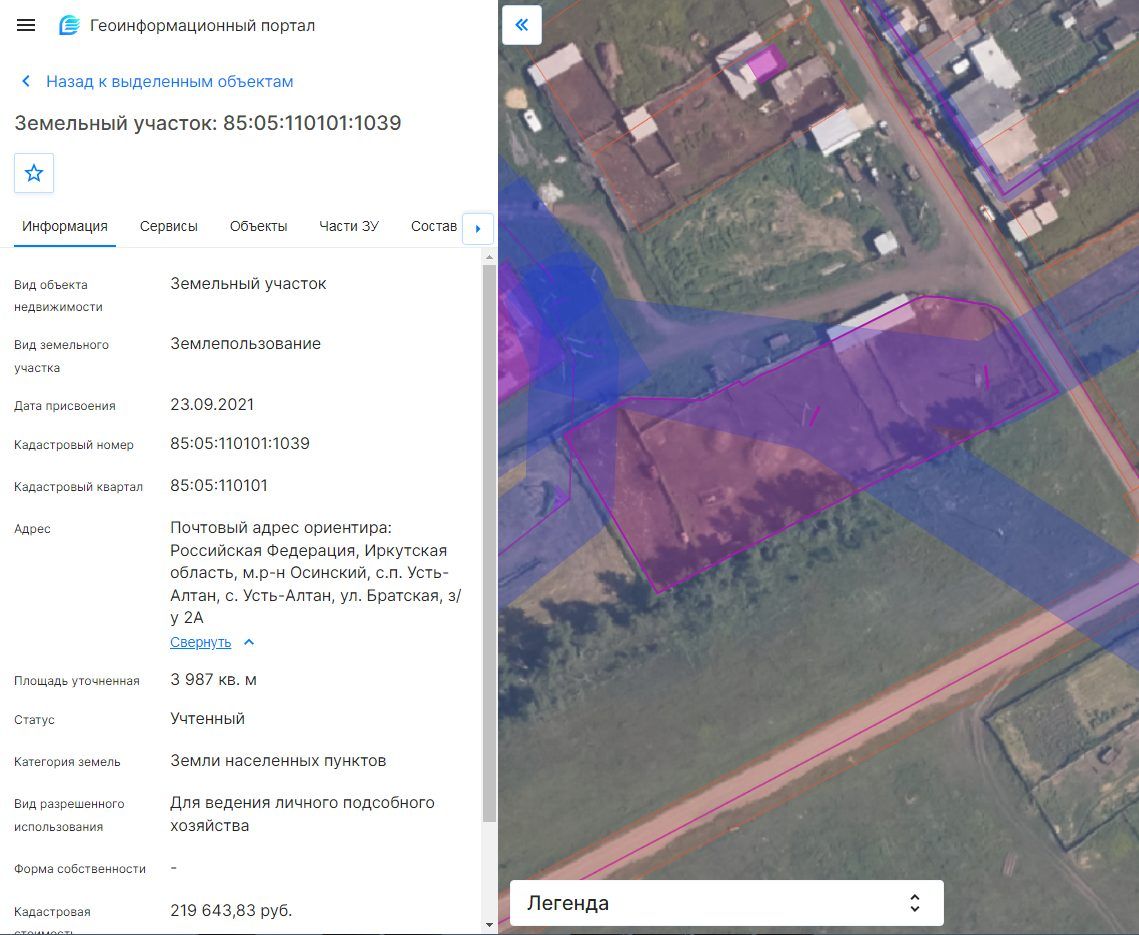Click the Почтовый адрес ориентира address text
Screen dimensions: 1139x935
(x=315, y=572)
